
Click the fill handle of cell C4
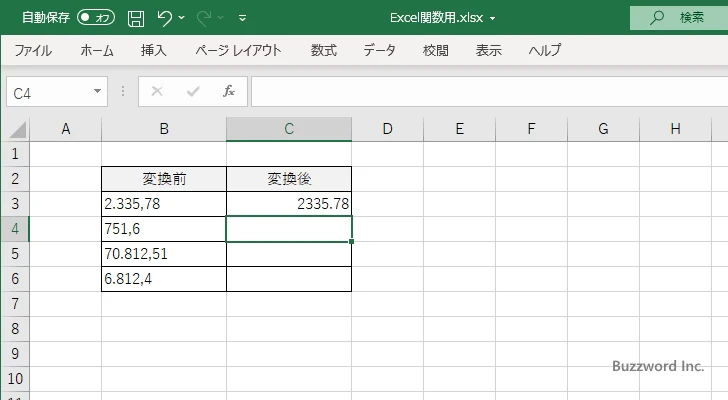[351, 241]
